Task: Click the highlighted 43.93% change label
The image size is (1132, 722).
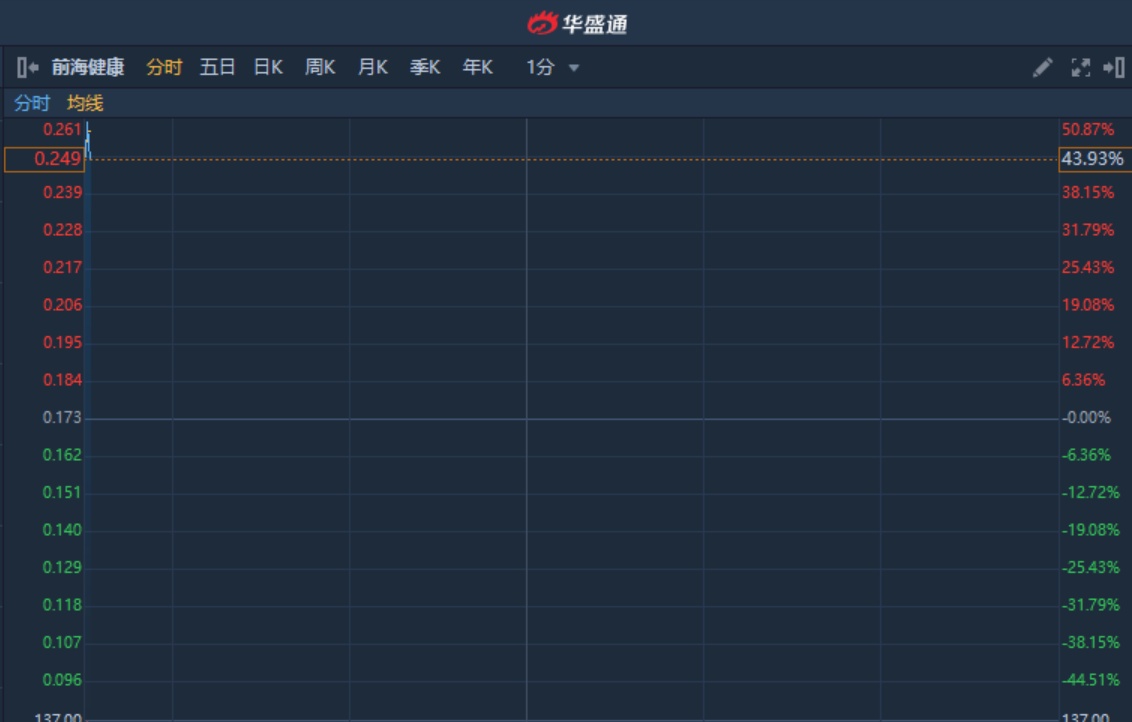Action: [x=1094, y=160]
